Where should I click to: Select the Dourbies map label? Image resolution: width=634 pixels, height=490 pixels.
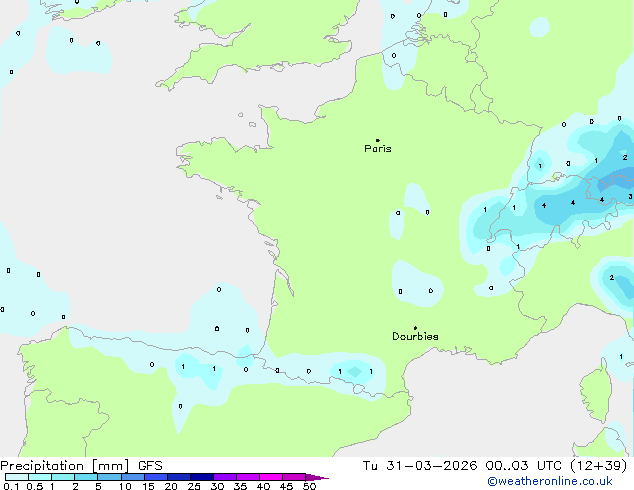click(415, 336)
